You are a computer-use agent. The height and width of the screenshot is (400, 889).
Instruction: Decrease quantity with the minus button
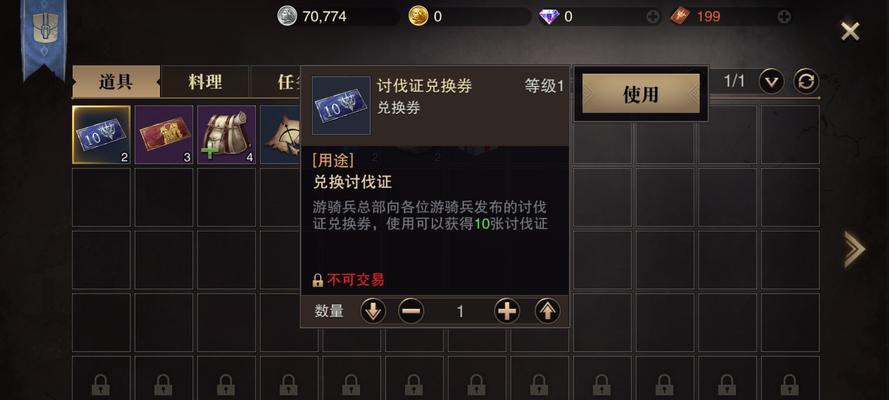[410, 311]
